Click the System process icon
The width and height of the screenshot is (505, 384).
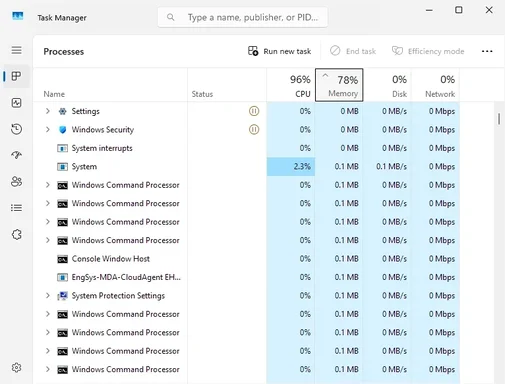tap(62, 167)
